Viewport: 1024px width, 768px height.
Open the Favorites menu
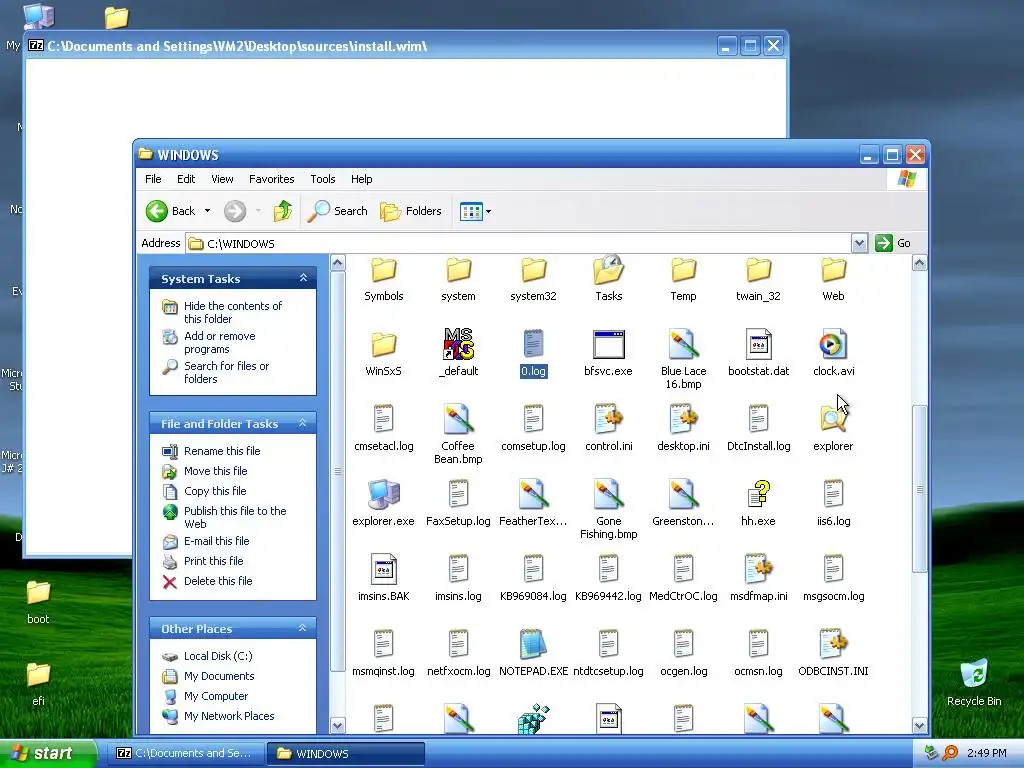(x=271, y=179)
